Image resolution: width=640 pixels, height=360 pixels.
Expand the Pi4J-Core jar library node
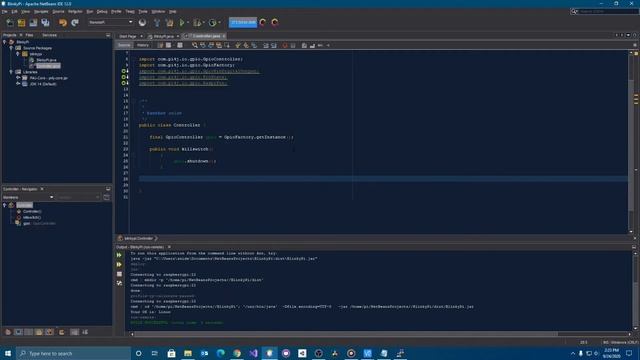point(18,78)
